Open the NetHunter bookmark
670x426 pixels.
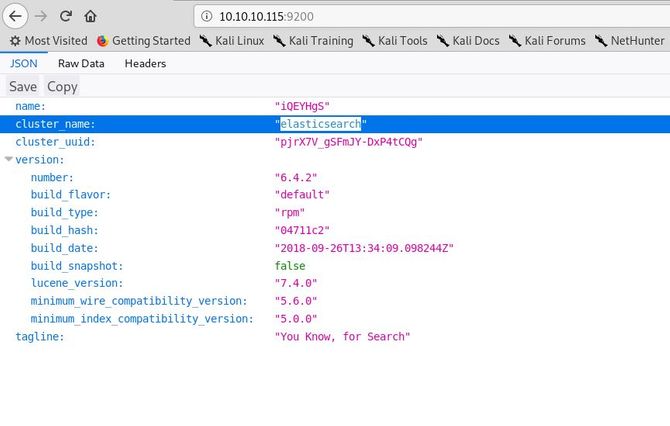pos(629,41)
